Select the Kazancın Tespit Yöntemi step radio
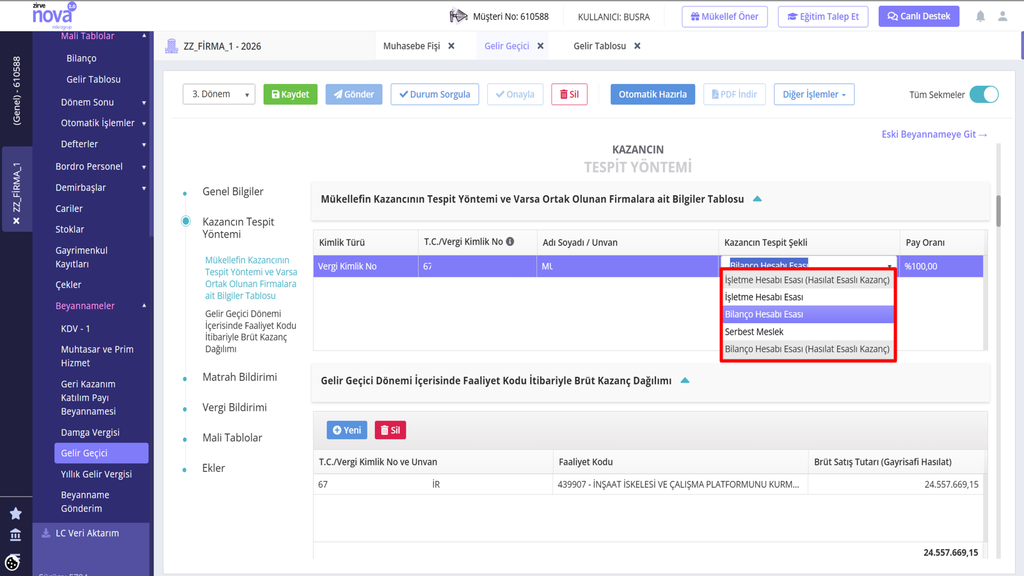Image resolution: width=1024 pixels, height=576 pixels. 186,221
